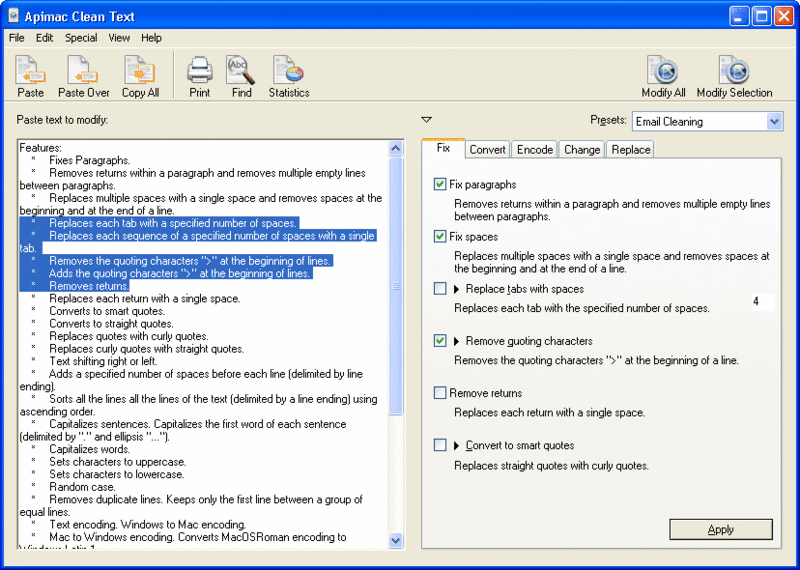Click line 'Replaces each return with a single space.'

pyautogui.click(x=144, y=299)
